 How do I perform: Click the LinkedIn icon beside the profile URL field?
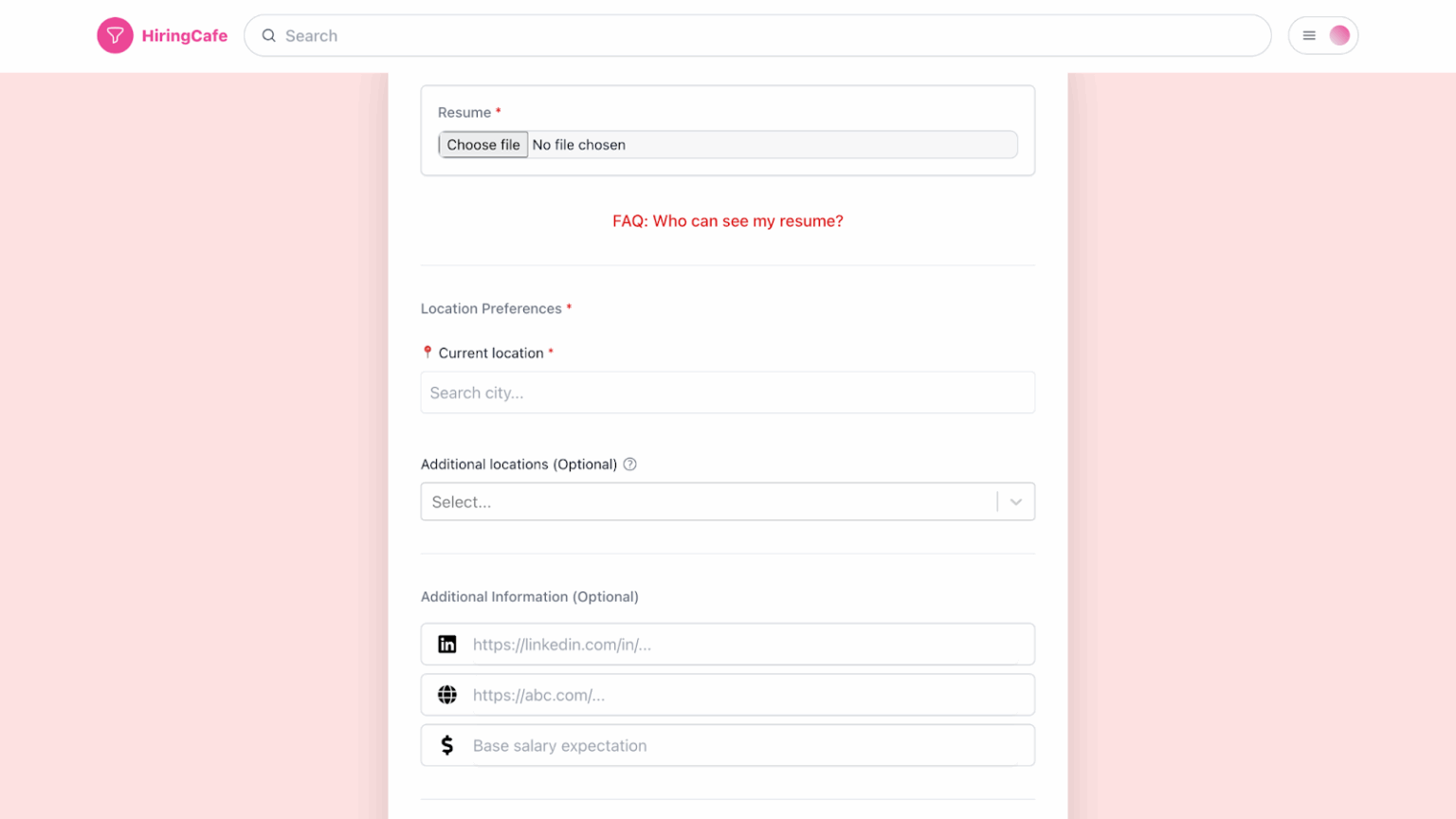point(447,644)
